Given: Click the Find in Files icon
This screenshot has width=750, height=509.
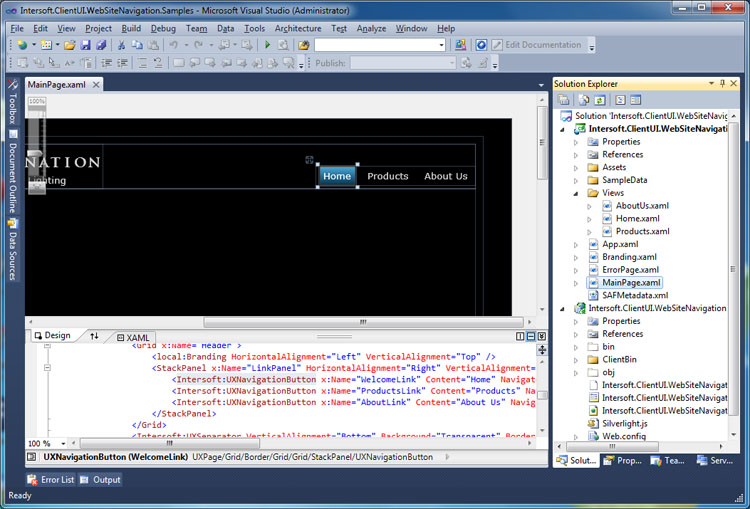Looking at the screenshot, I should (304, 45).
